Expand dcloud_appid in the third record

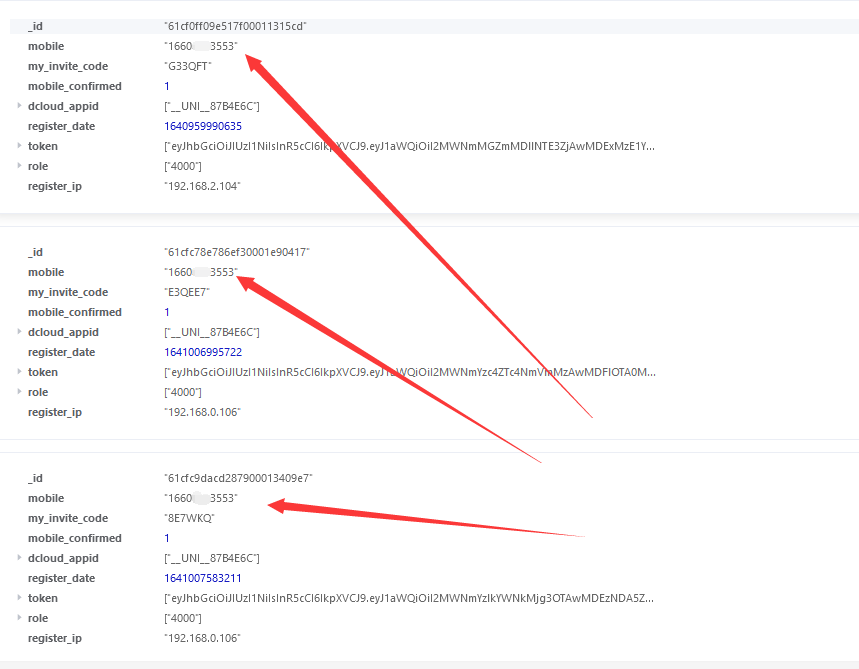(x=19, y=558)
